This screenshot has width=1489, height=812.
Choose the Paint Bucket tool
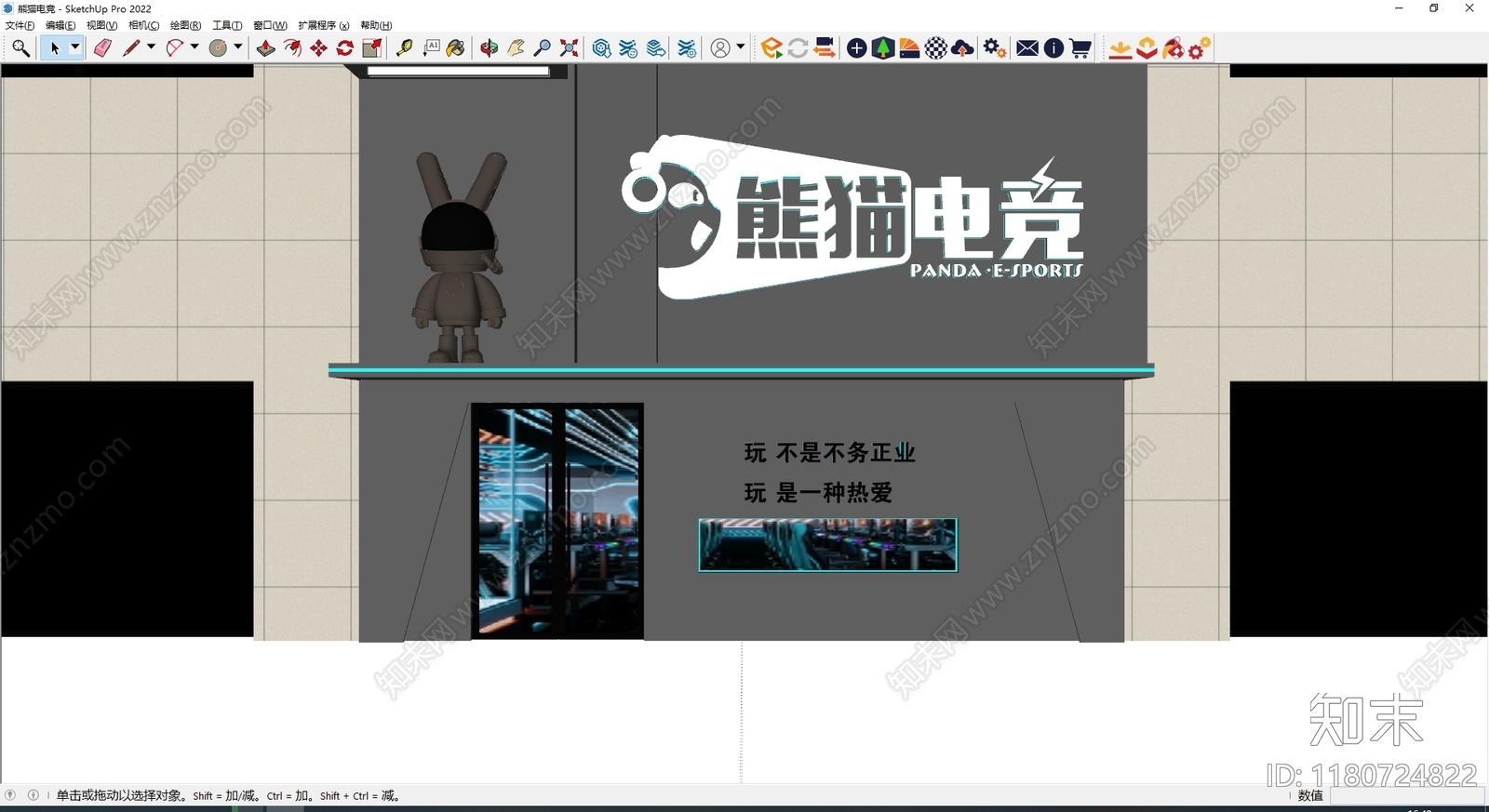click(456, 47)
